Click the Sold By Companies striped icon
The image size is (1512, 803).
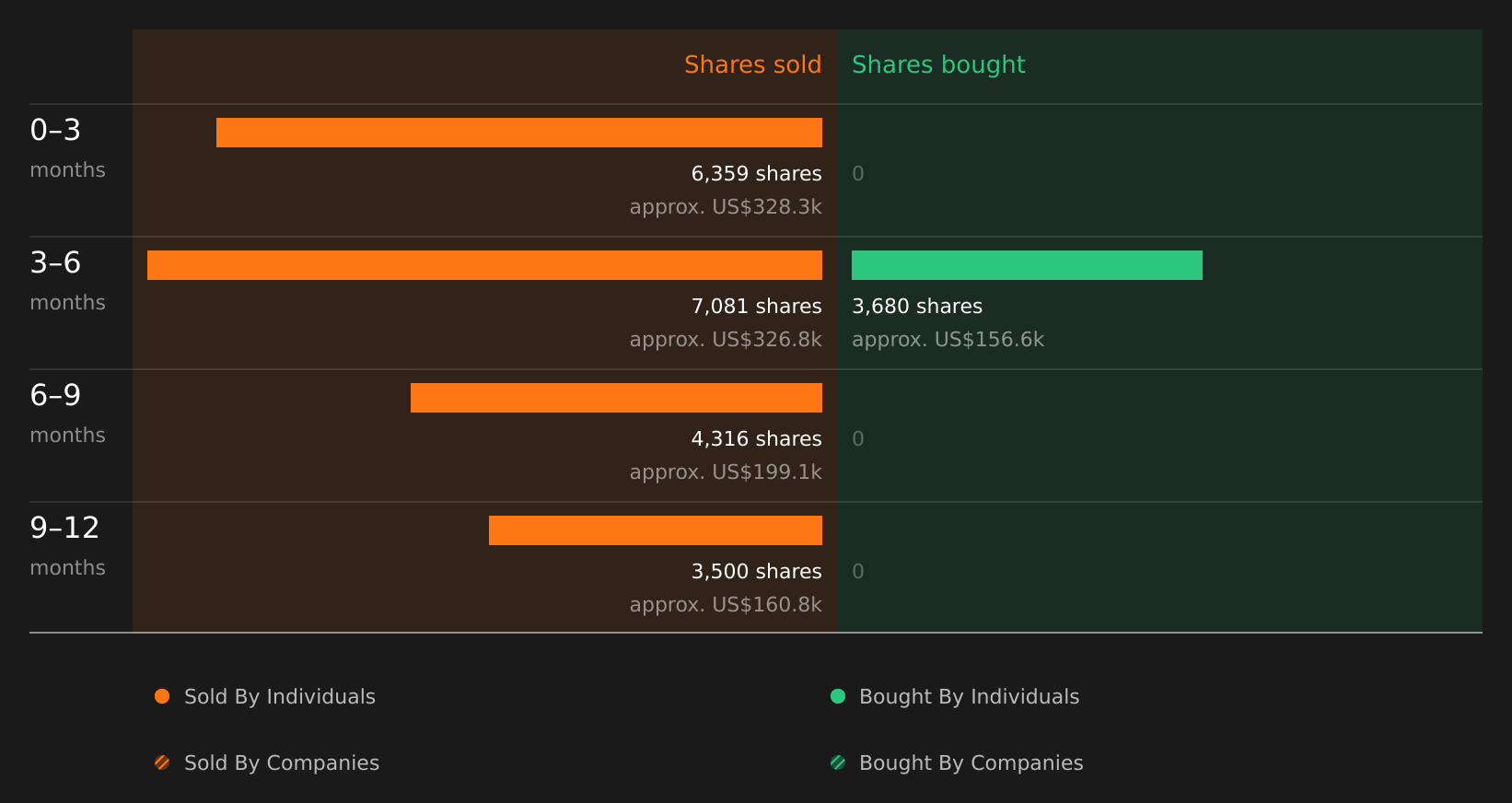coord(162,762)
